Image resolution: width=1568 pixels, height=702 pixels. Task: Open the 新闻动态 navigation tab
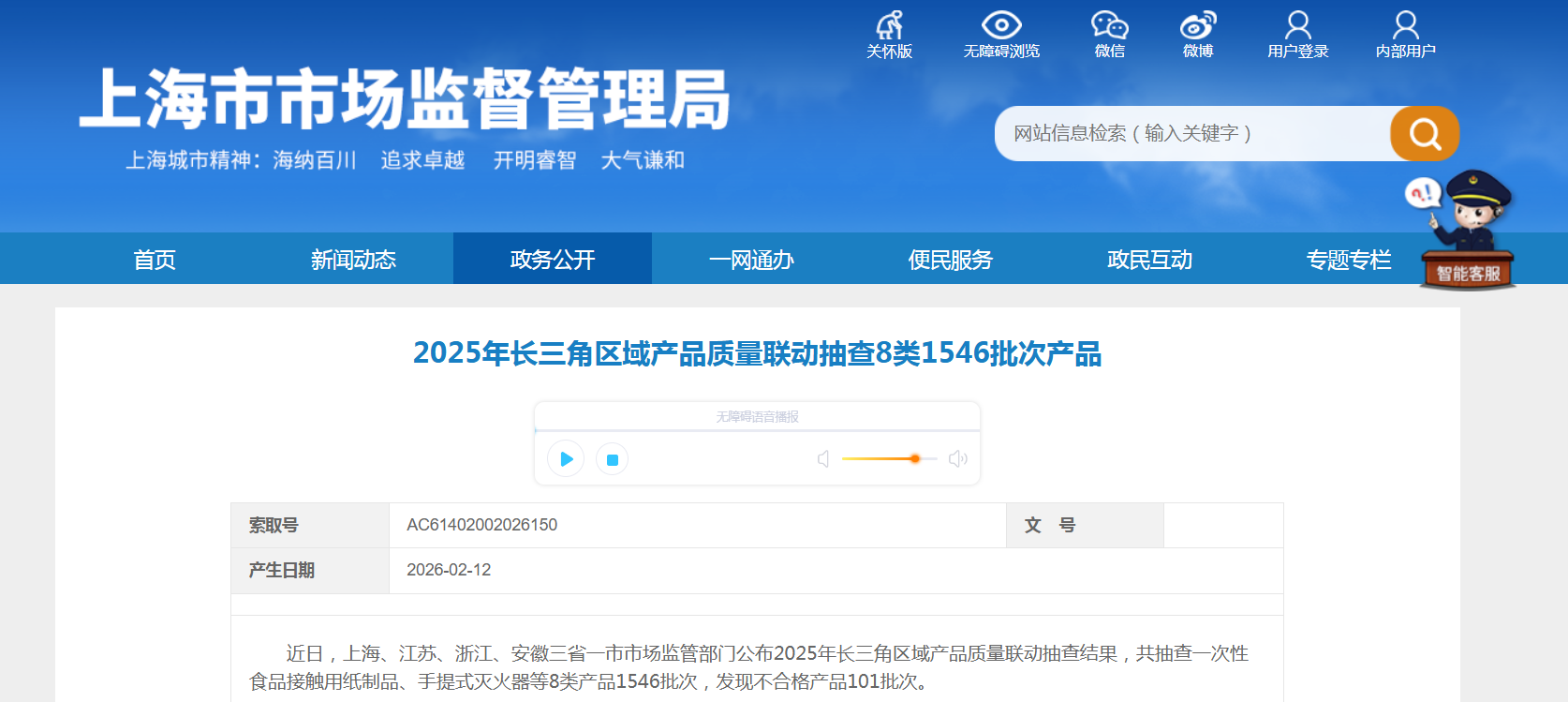pos(353,260)
